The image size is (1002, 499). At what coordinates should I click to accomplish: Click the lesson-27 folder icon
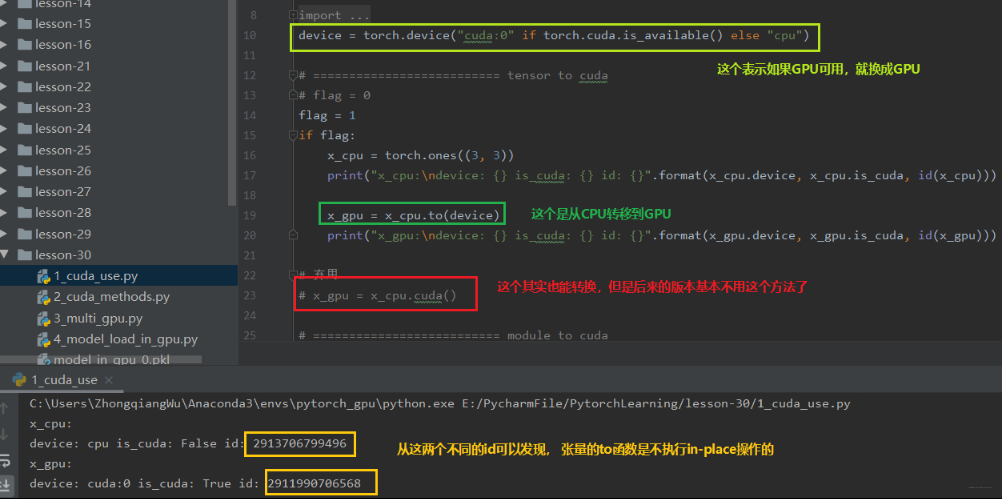[x=25, y=192]
